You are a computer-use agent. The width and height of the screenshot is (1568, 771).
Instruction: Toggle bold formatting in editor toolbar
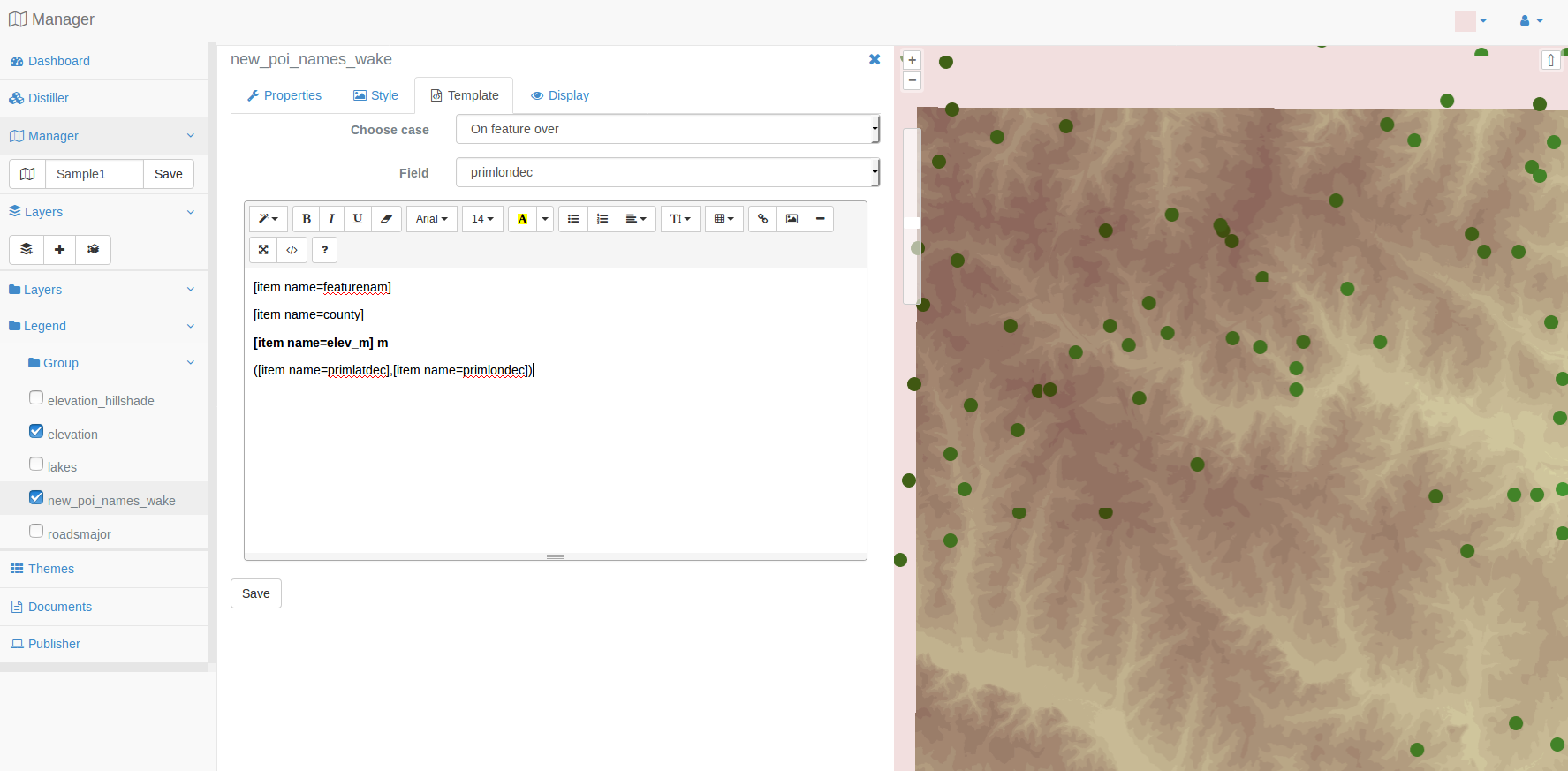(x=306, y=219)
